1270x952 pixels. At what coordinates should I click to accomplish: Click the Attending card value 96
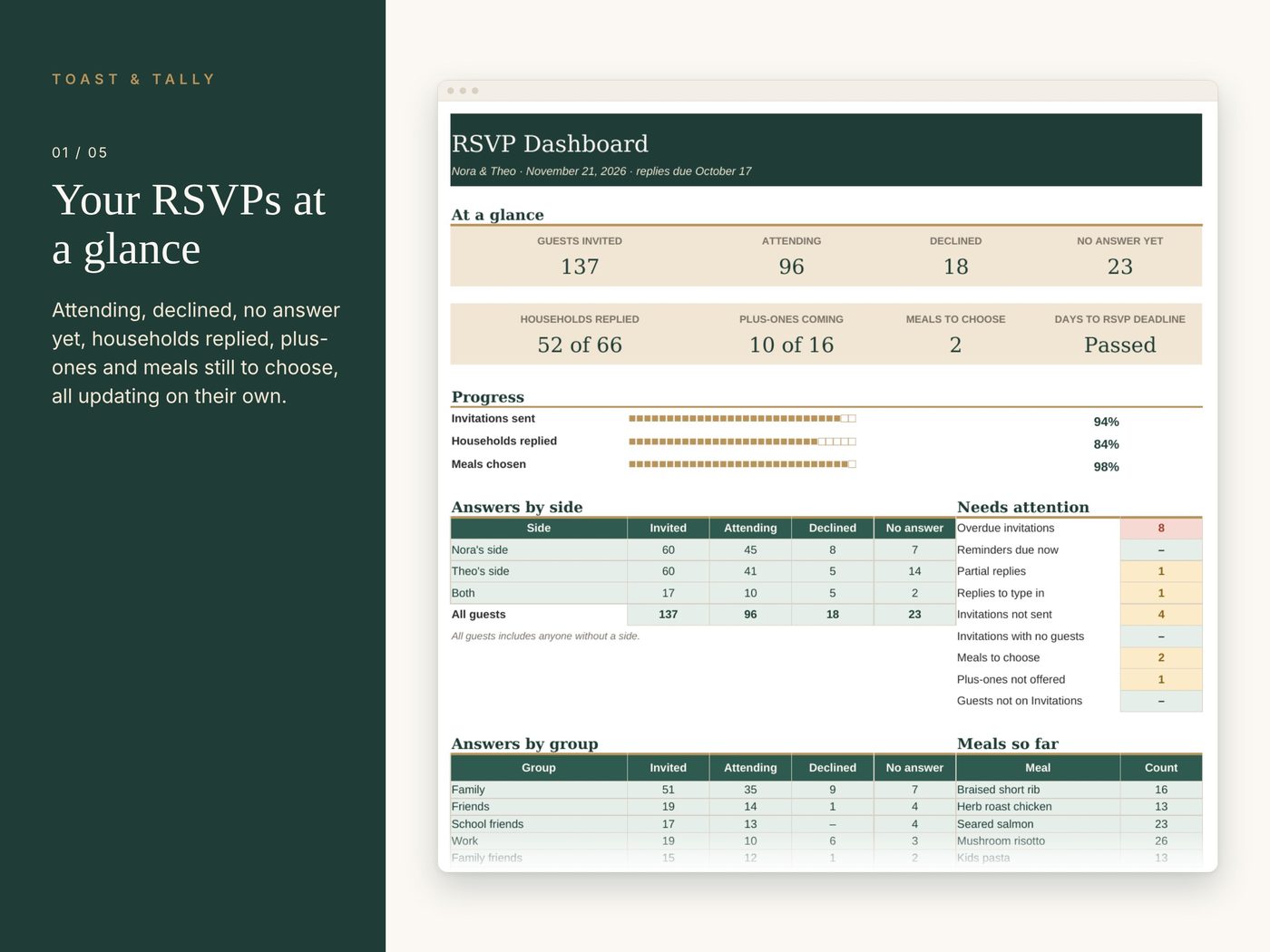coord(791,267)
